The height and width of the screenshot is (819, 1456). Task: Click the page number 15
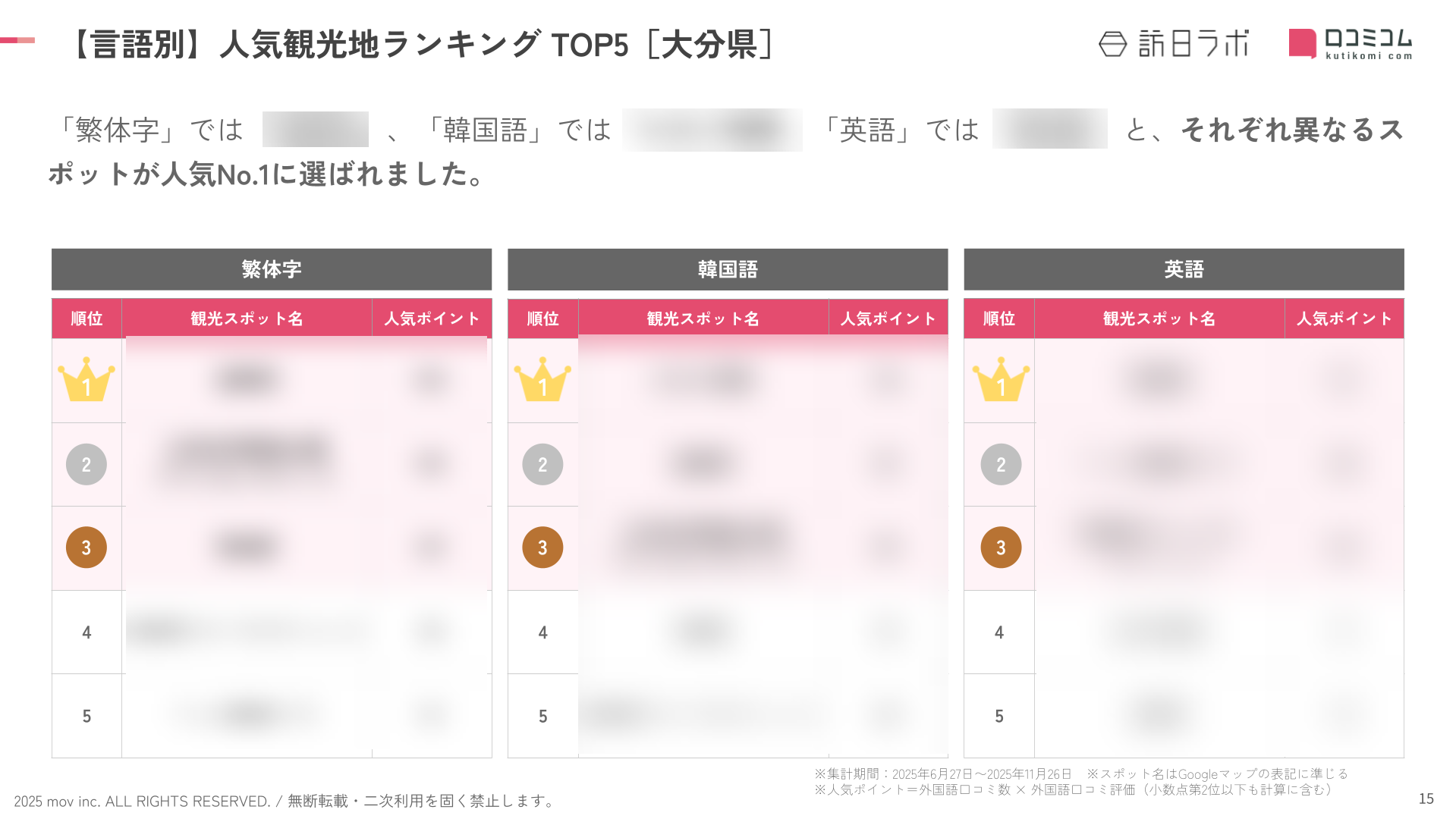(1426, 799)
